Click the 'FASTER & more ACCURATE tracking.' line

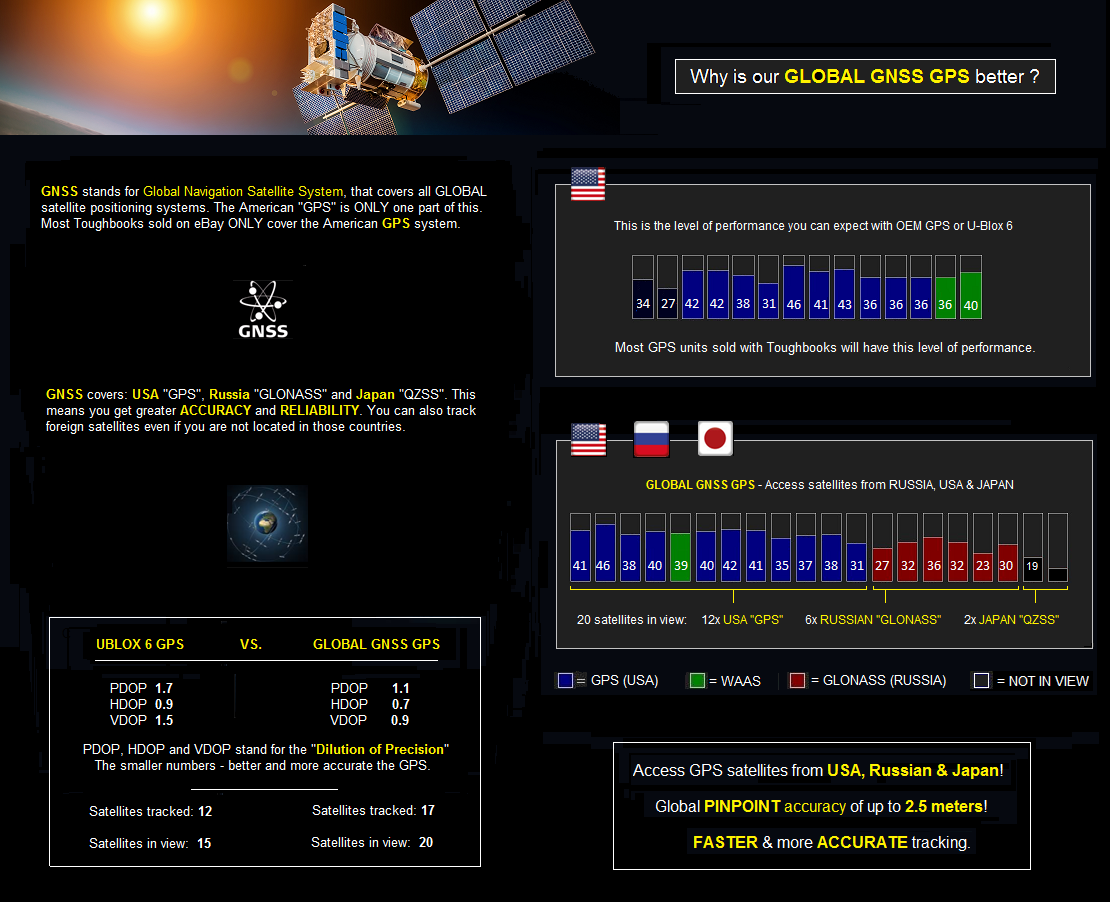click(x=831, y=843)
